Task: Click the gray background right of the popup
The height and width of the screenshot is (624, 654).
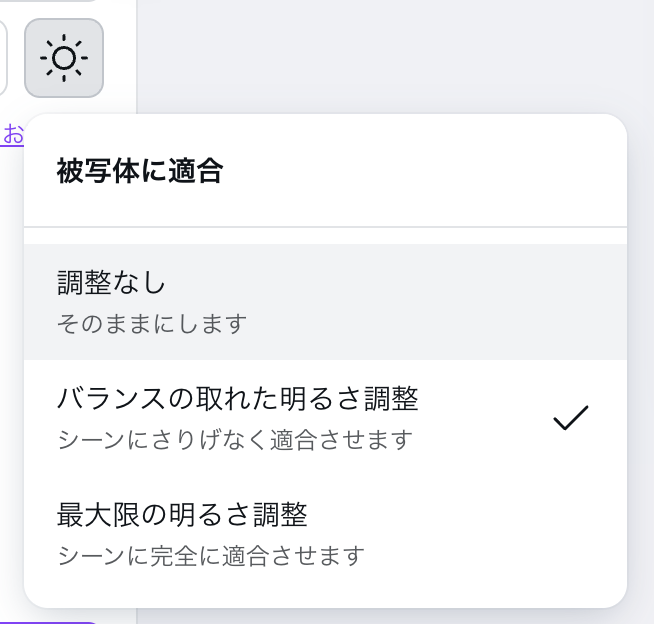Action: 641,350
